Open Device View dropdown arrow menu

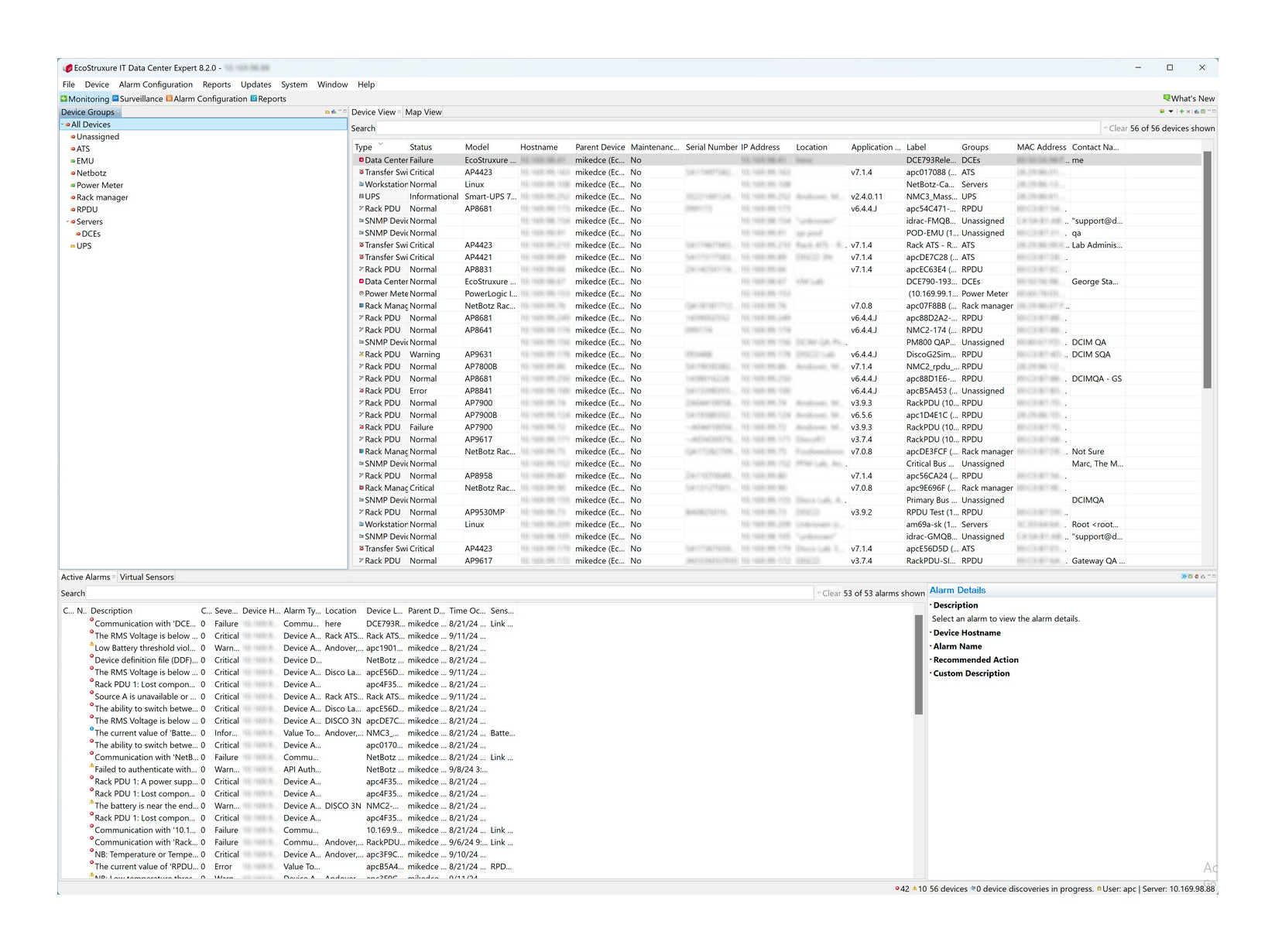pyautogui.click(x=1171, y=111)
